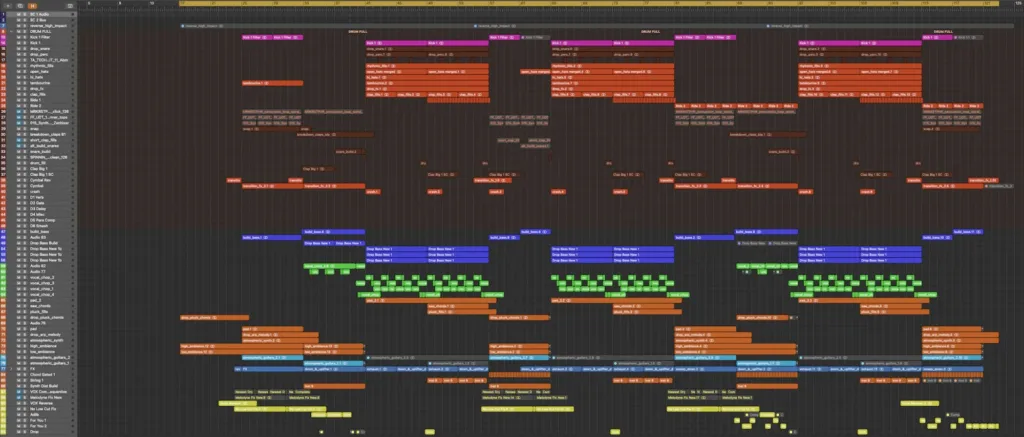Solo the Kick 1 Filter track
Viewport: 1024px width, 437px height.
coord(25,38)
